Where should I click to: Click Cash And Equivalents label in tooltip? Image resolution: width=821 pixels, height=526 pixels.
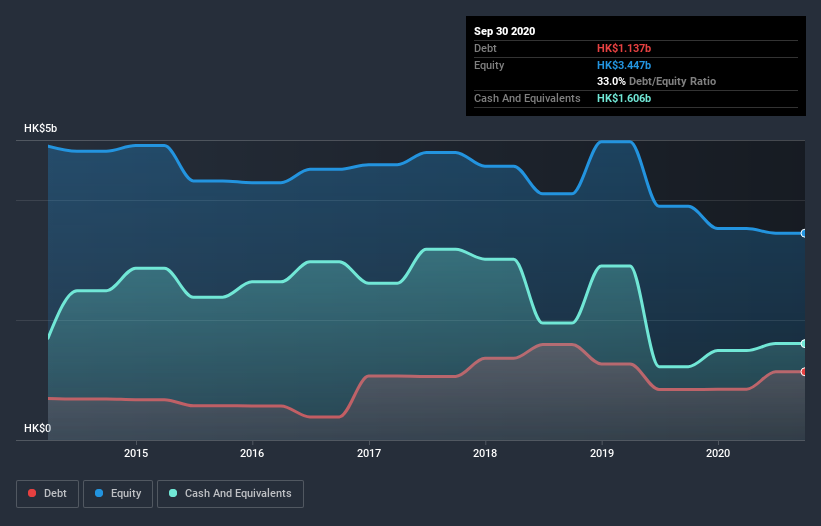pyautogui.click(x=527, y=98)
